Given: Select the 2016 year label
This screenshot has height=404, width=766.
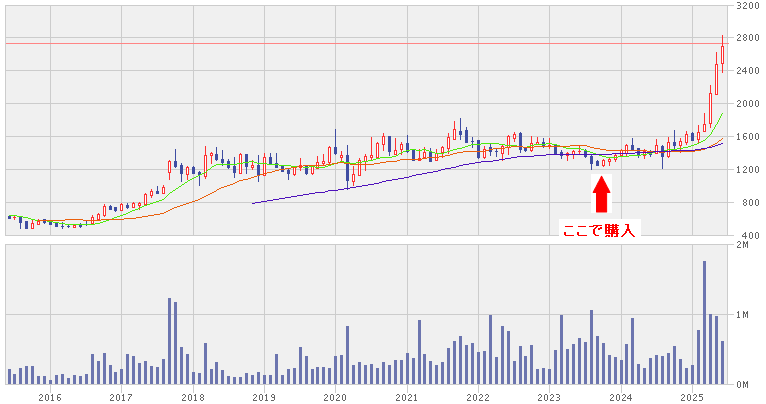Looking at the screenshot, I should click(50, 398).
